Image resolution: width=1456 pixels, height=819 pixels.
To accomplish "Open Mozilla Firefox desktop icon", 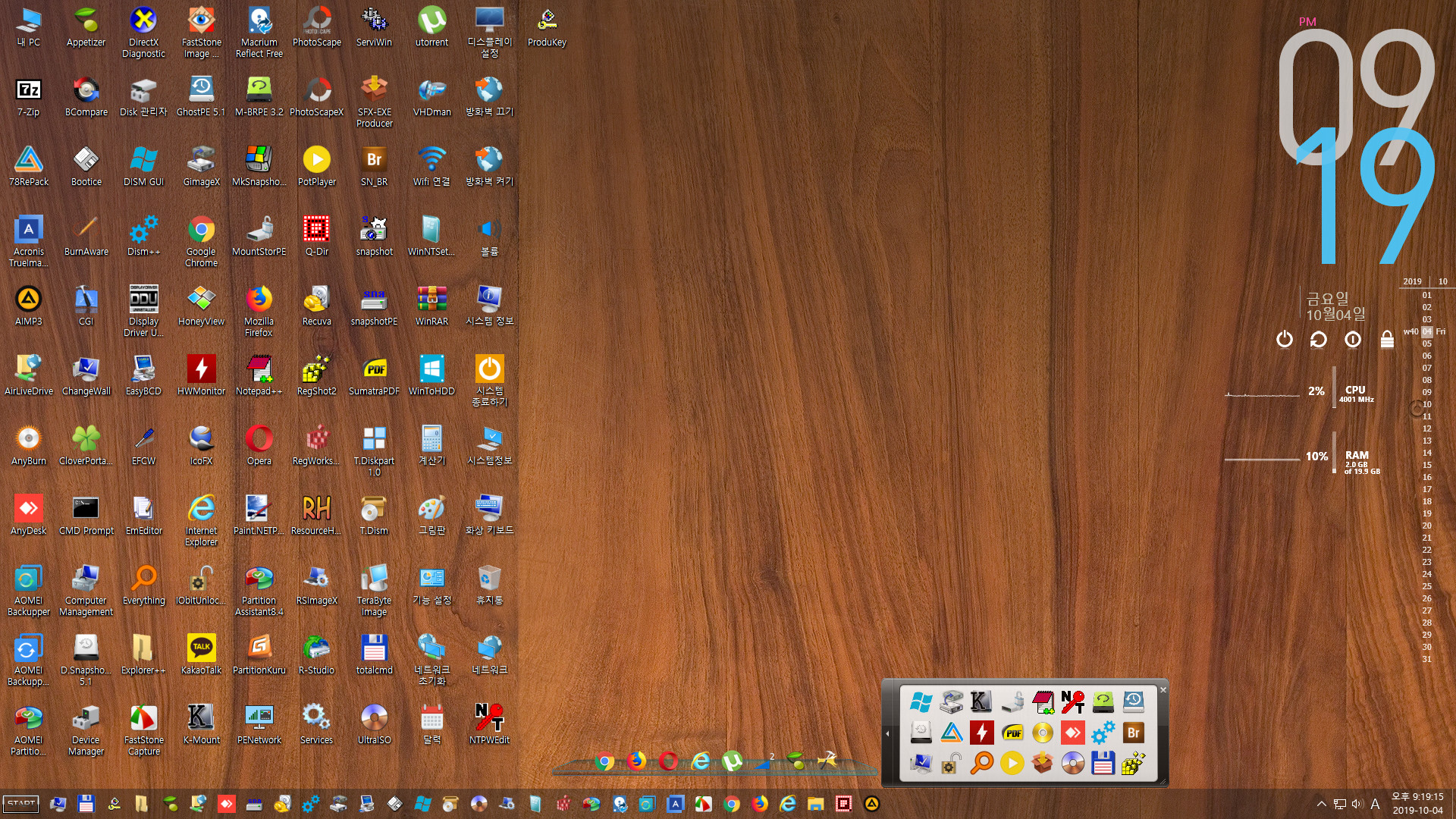I will tap(259, 311).
